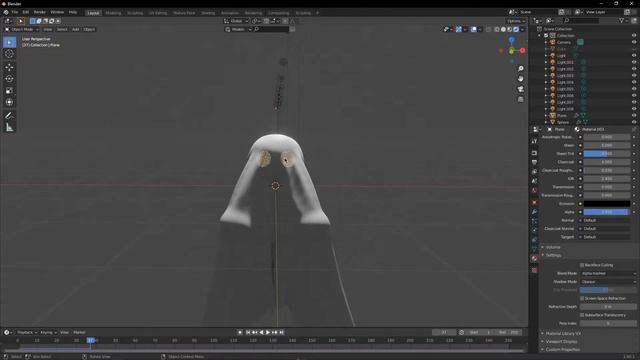Expand the Volume panel
This screenshot has width=640, height=360.
(553, 247)
